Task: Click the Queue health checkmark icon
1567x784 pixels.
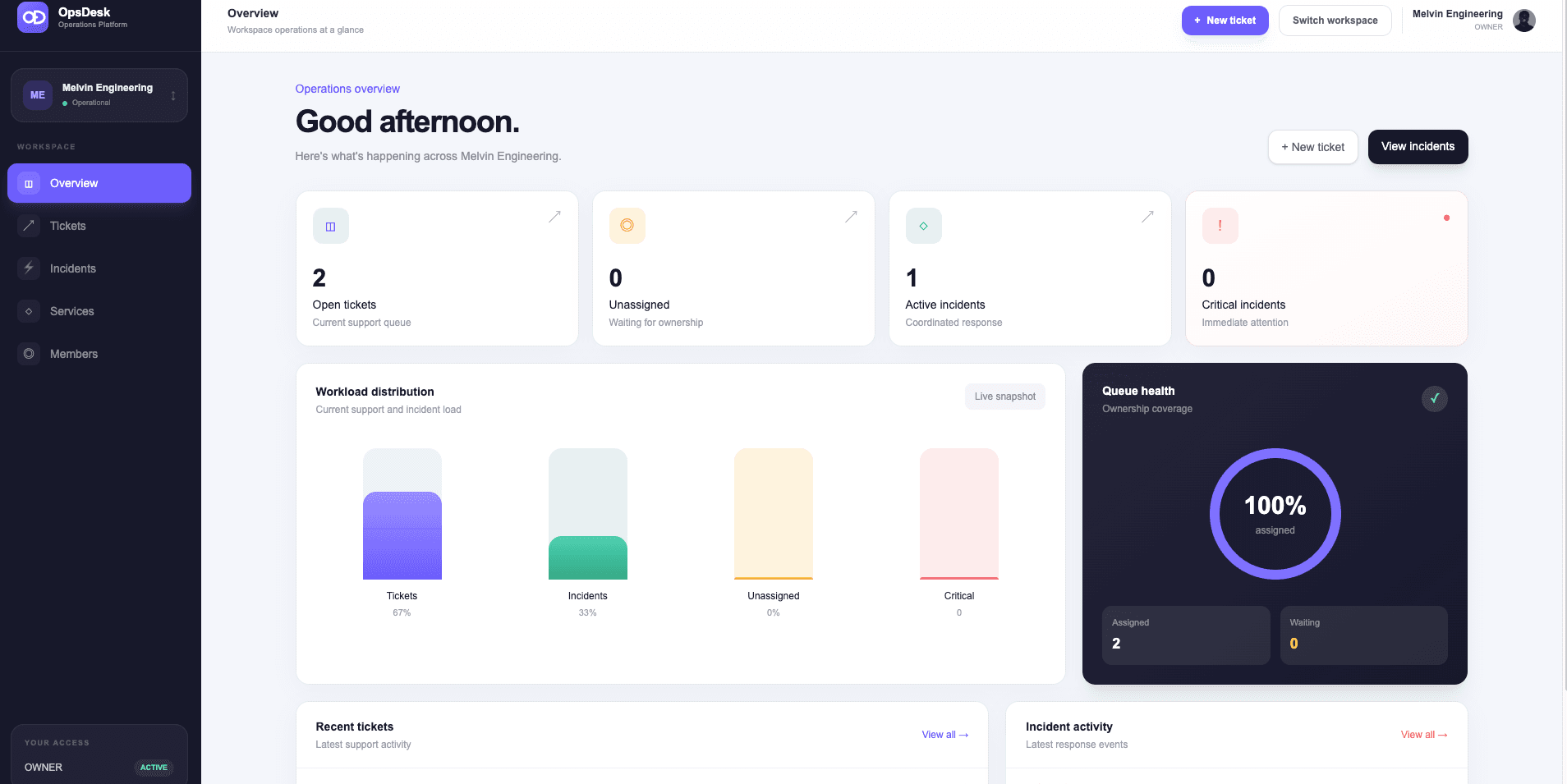Action: pos(1435,399)
